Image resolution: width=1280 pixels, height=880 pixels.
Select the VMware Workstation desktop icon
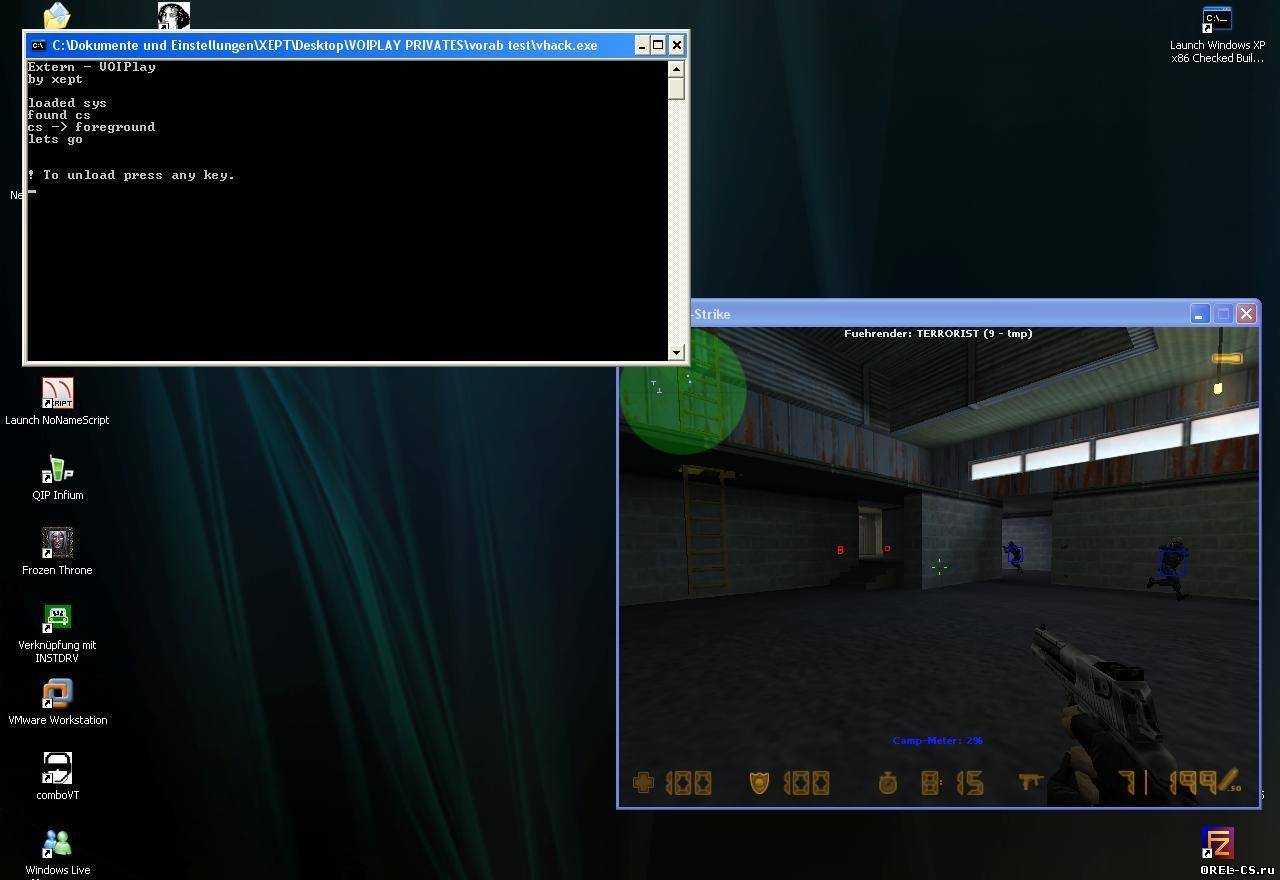pyautogui.click(x=57, y=701)
